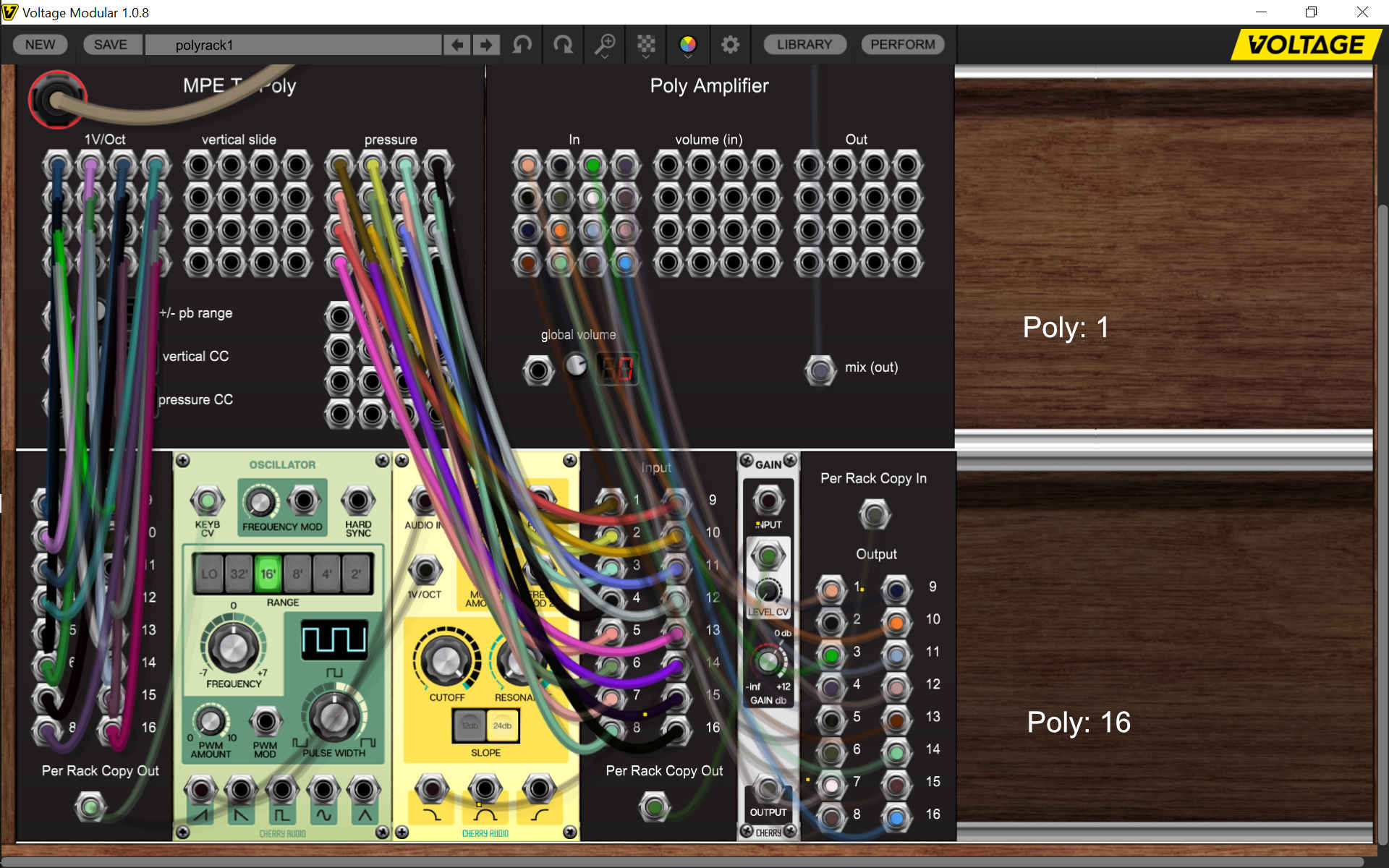Viewport: 1389px width, 868px height.
Task: Click the bandpass filter output jack
Action: pos(485,789)
